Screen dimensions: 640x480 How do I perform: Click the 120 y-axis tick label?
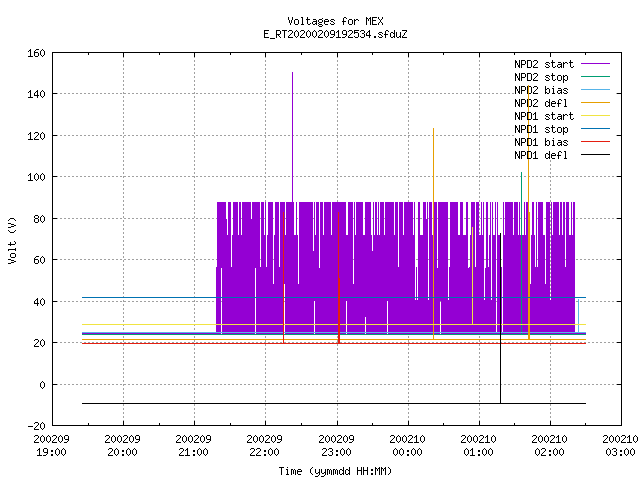coord(36,136)
